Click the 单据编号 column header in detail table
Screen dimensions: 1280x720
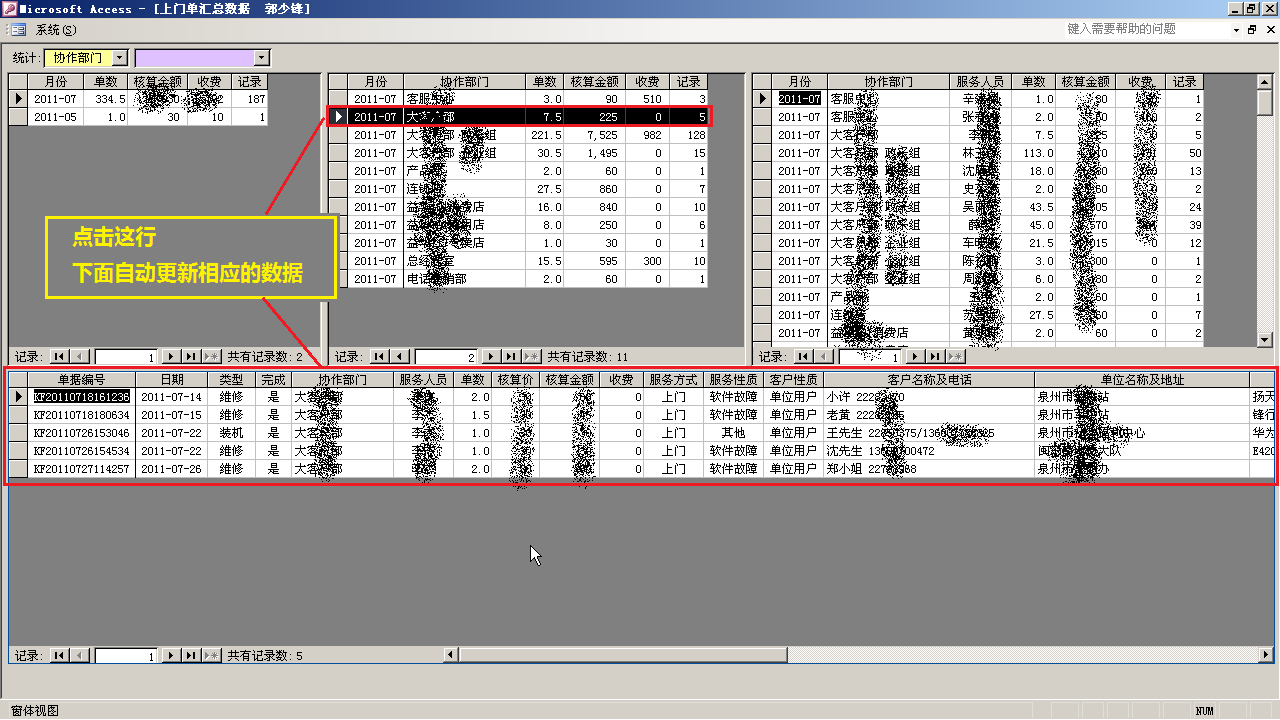[81, 380]
